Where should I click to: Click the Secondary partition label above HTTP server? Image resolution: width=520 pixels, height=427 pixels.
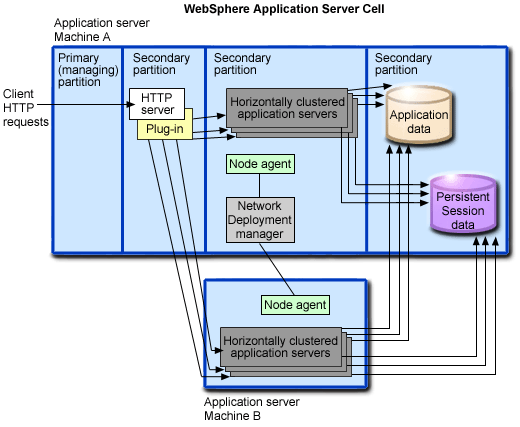[x=161, y=64]
